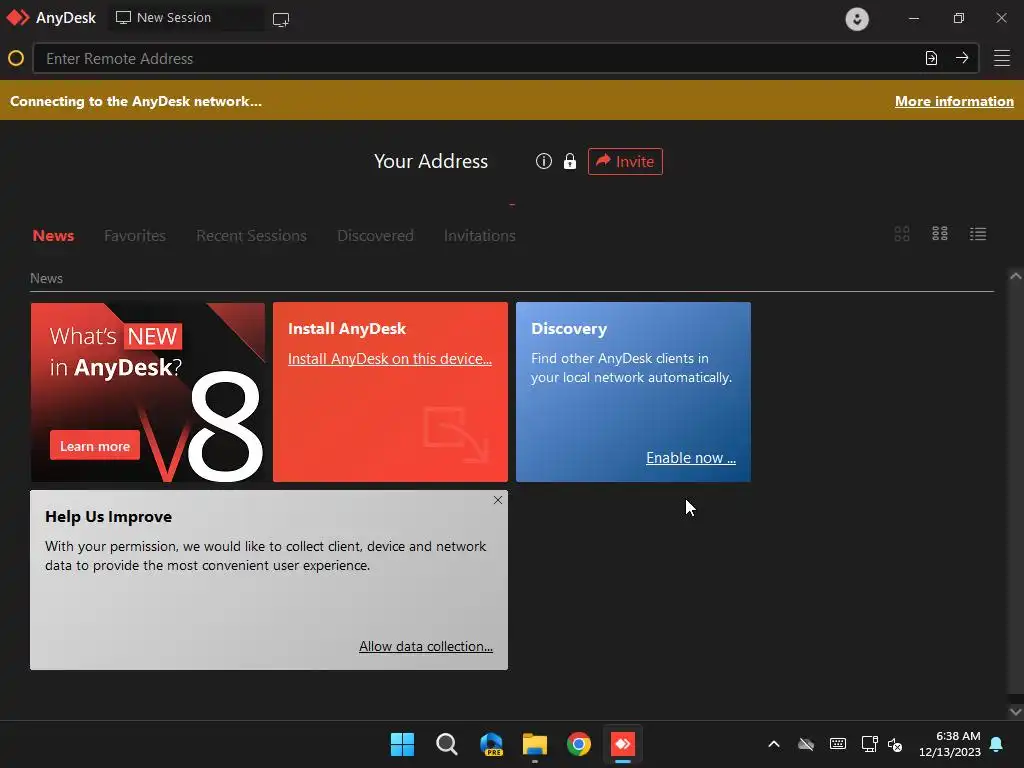Switch to the Favorites tab
Viewport: 1024px width, 768px height.
coord(135,236)
